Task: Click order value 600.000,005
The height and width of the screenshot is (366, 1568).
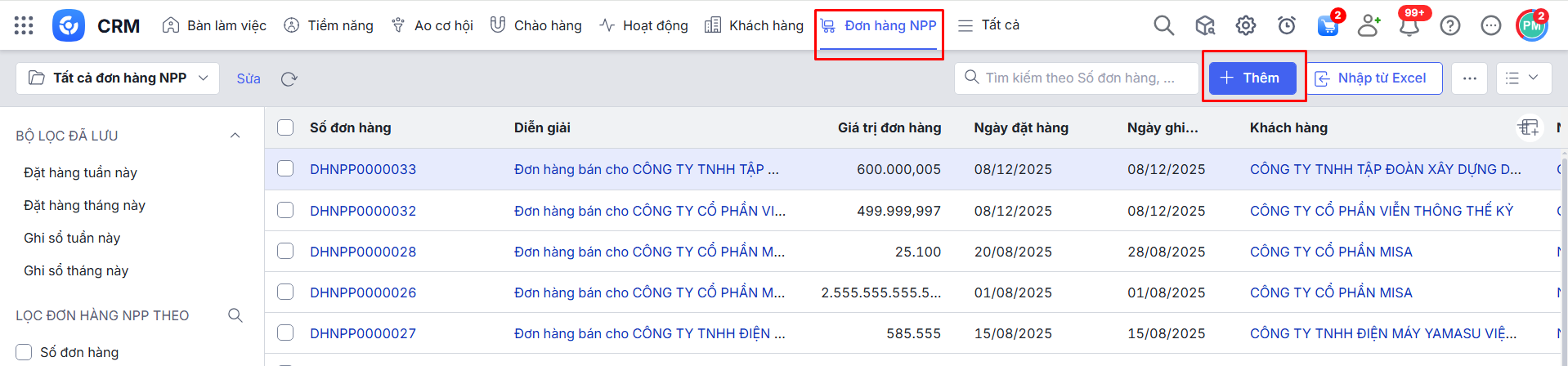Action: click(898, 169)
